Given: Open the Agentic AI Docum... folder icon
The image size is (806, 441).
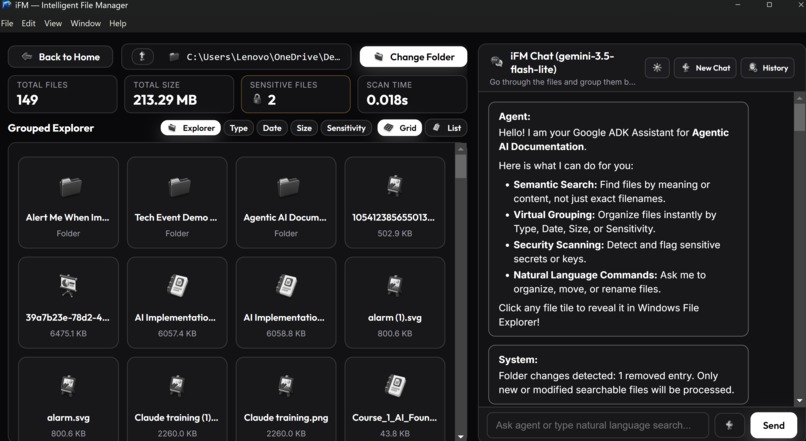Looking at the screenshot, I should click(288, 187).
